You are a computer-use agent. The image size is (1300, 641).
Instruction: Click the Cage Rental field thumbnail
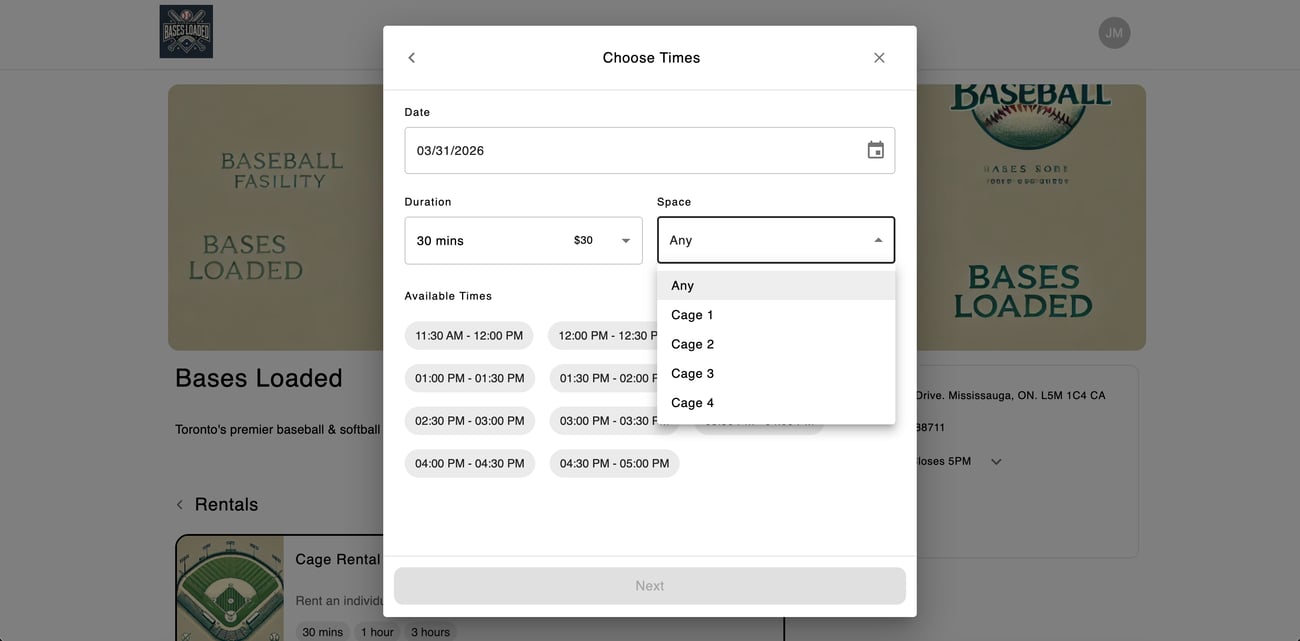(x=230, y=589)
